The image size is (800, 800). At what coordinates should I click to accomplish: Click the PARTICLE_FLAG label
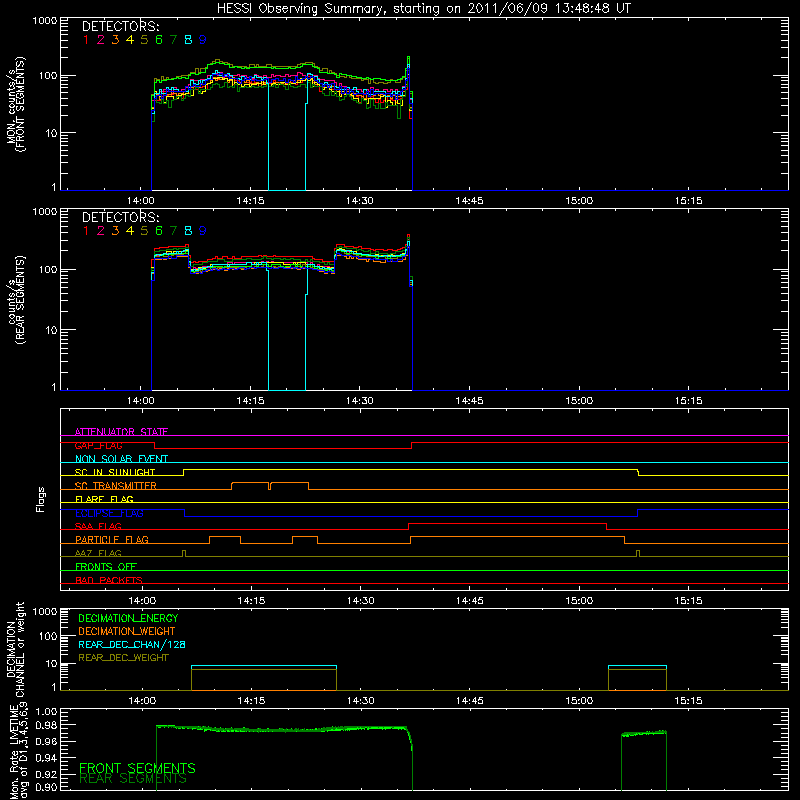coord(112,540)
